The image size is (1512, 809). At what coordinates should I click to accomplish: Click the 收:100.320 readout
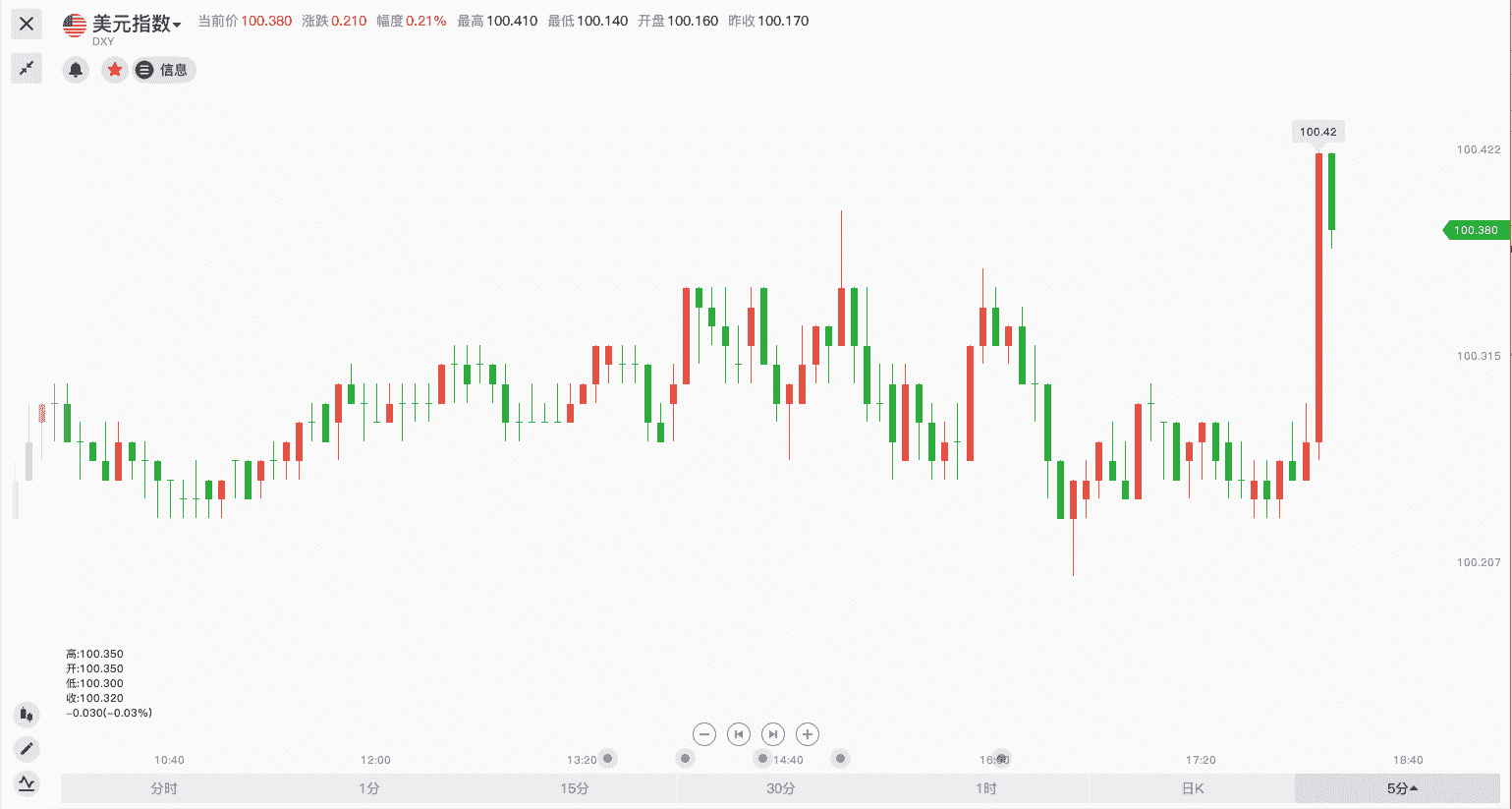pyautogui.click(x=94, y=698)
